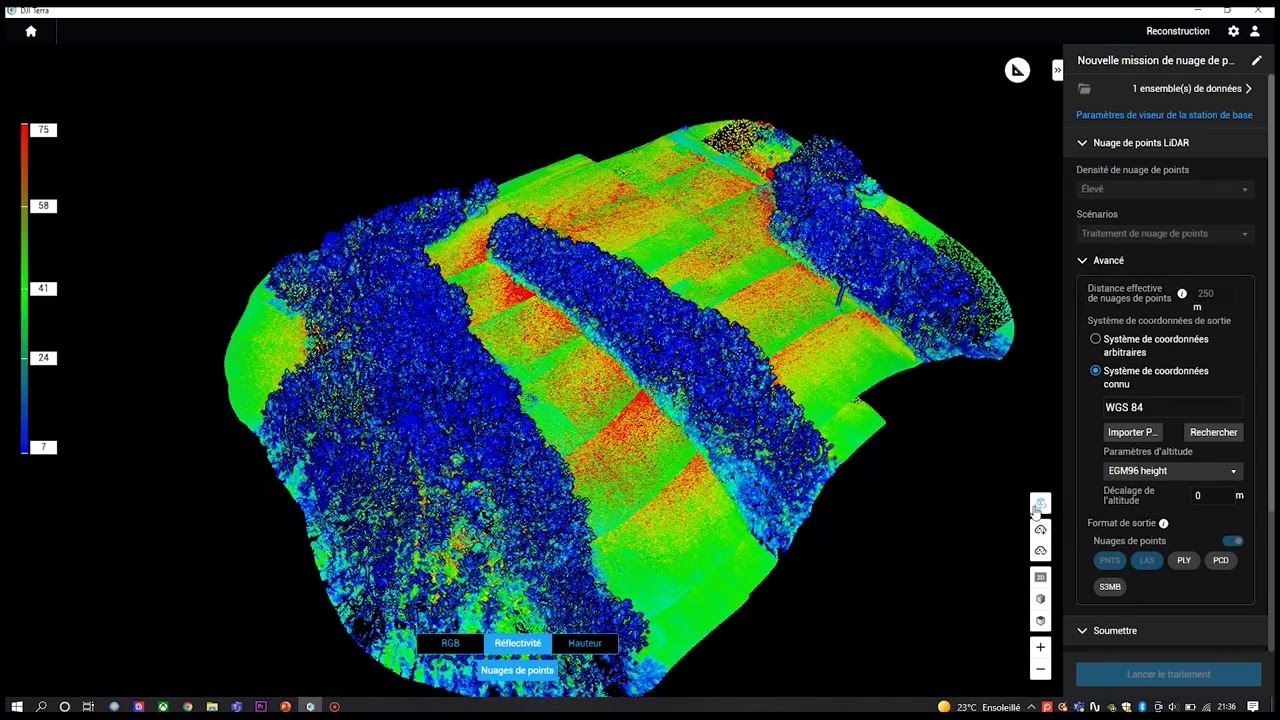Viewport: 1280px width, 720px height.
Task: Click the Lancer le traitement button
Action: pos(1168,675)
